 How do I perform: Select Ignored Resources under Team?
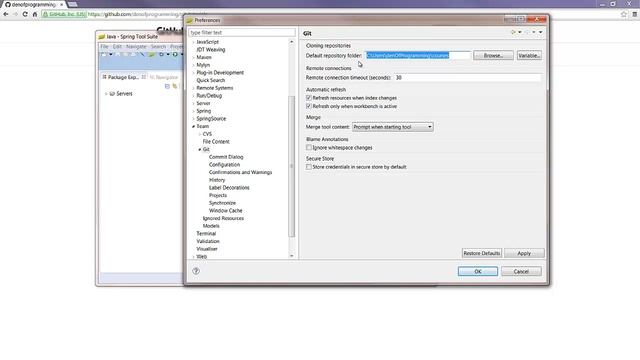[223, 219]
